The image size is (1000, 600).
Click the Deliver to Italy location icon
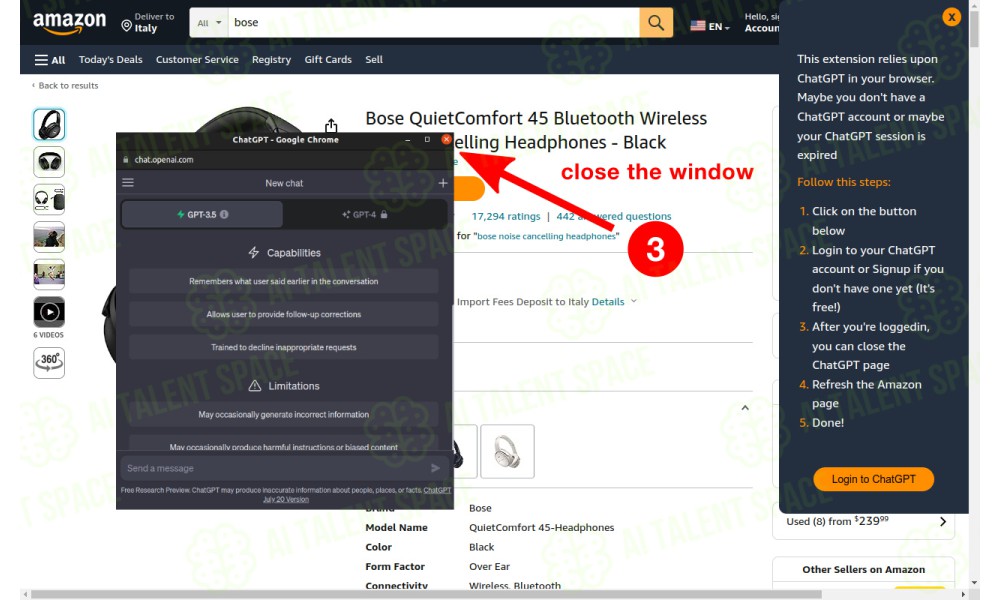(x=126, y=26)
